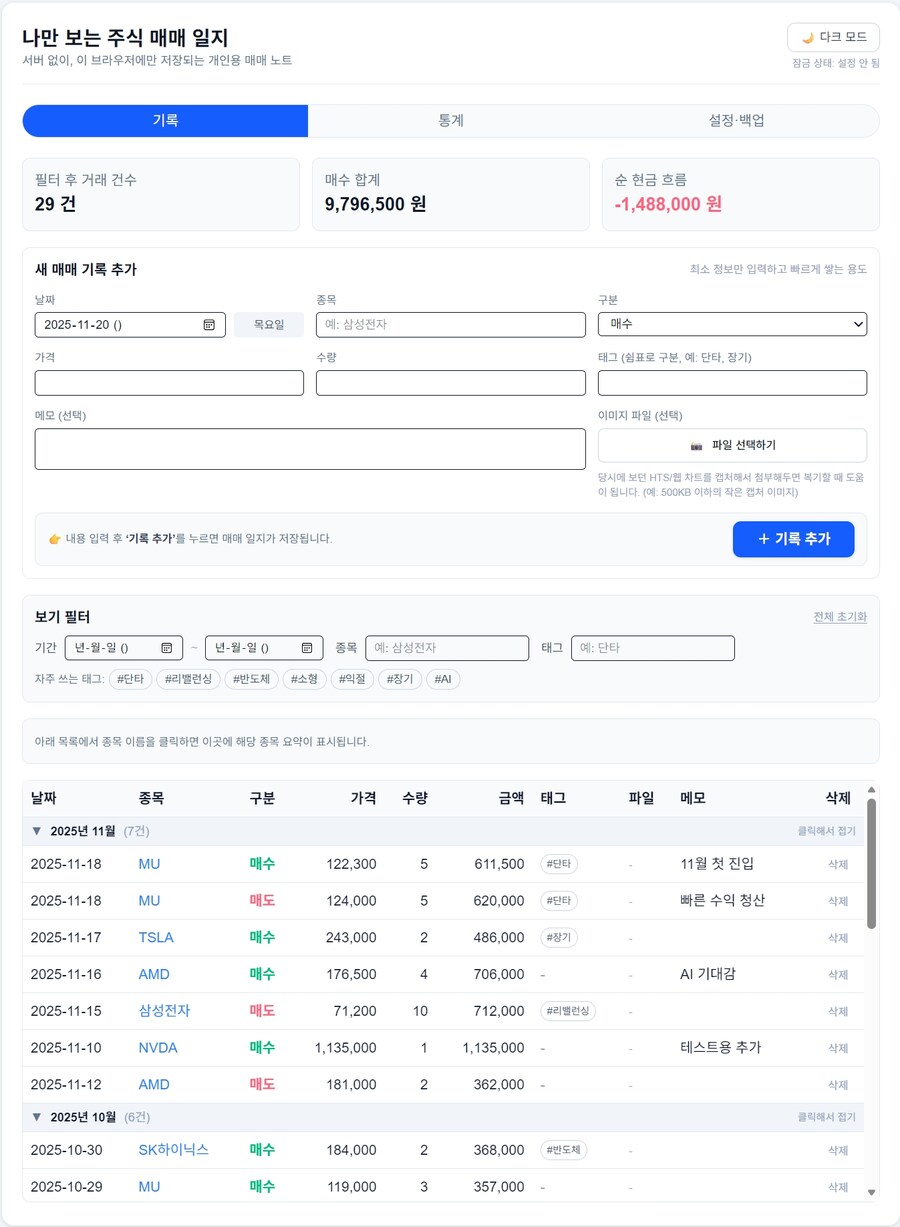Toggle the #장기 quick filter tag
900x1227 pixels.
399,679
